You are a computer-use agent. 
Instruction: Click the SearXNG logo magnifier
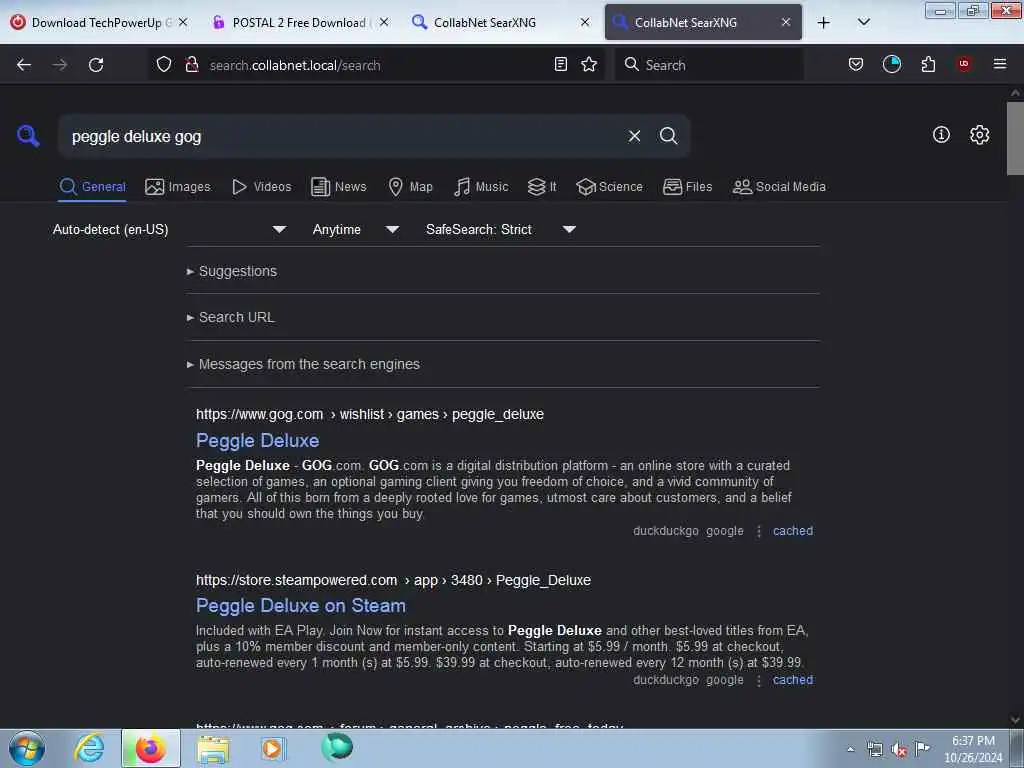click(28, 136)
